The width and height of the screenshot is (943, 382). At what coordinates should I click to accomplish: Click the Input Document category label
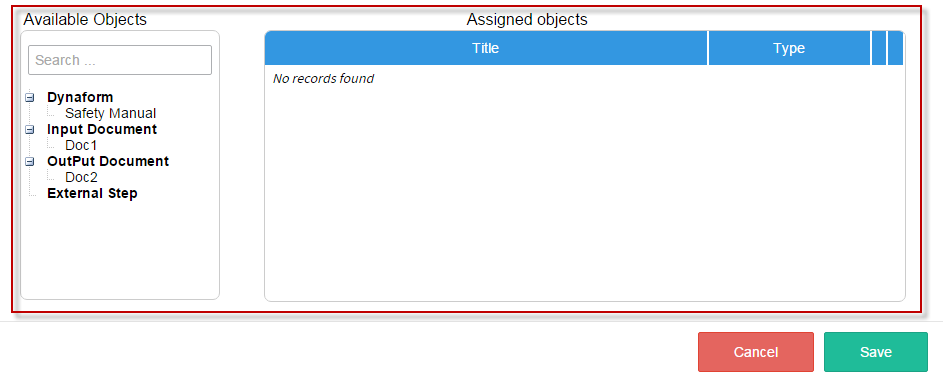point(102,129)
